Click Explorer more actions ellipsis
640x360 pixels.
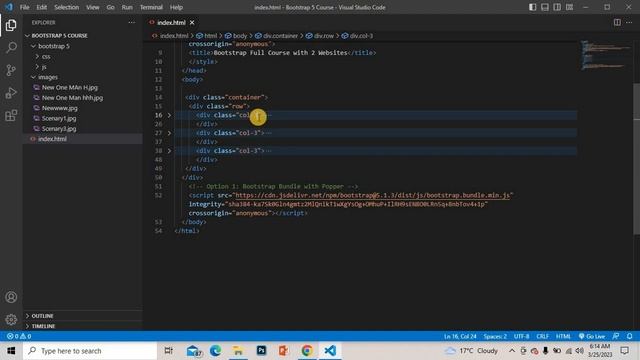click(x=131, y=22)
